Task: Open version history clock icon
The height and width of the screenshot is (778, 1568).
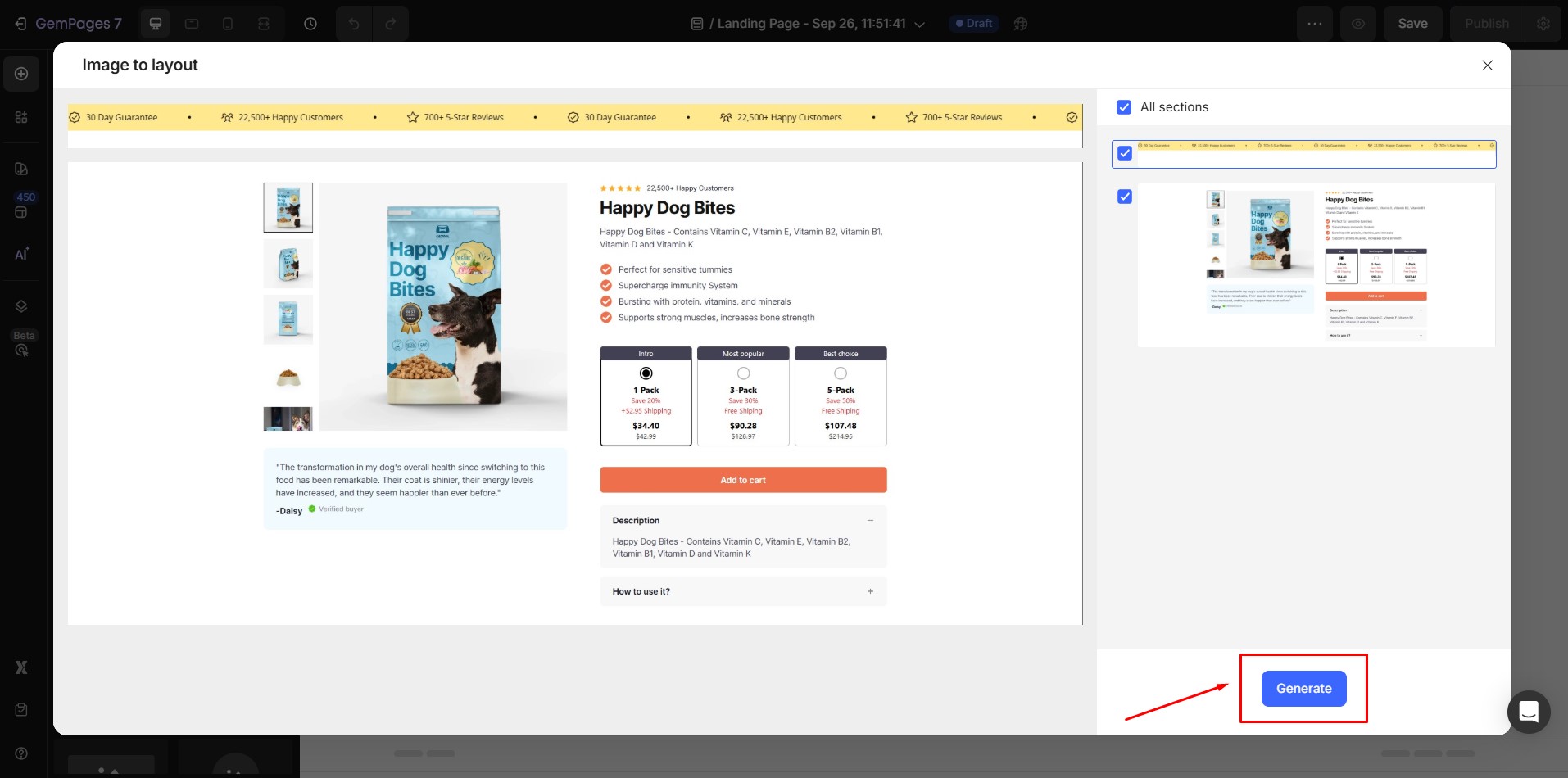Action: [x=310, y=24]
